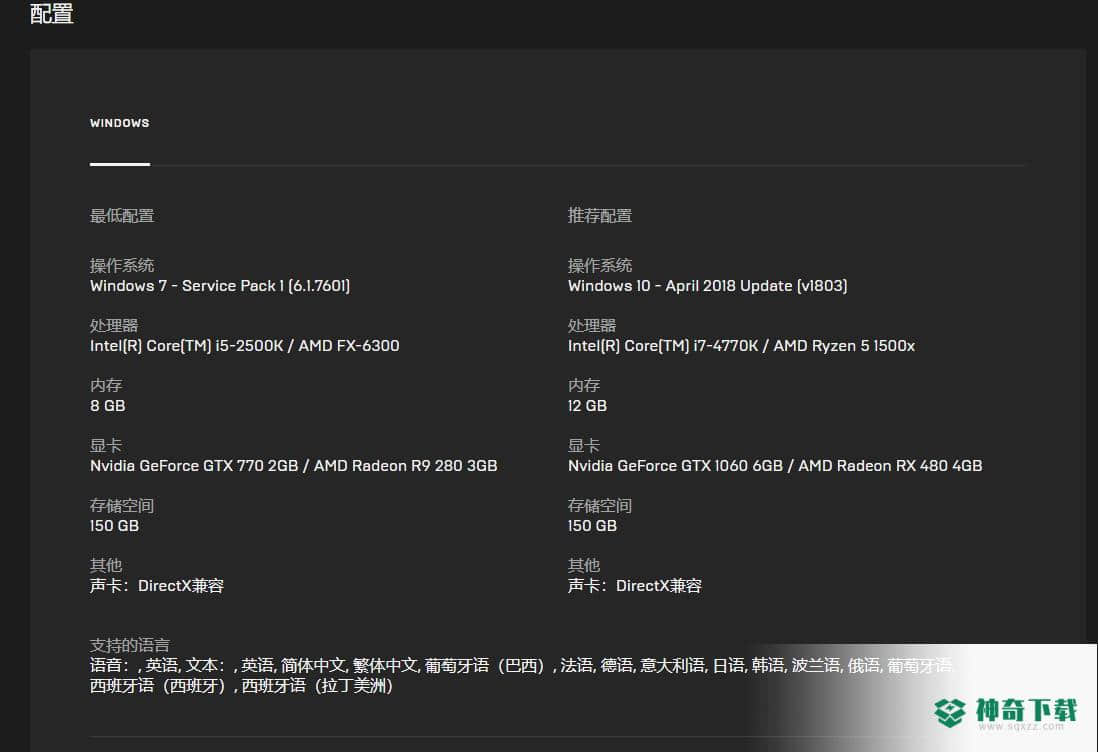
Task: Click '声卡: DirectX兼容' under 推荐配置
Action: (635, 586)
